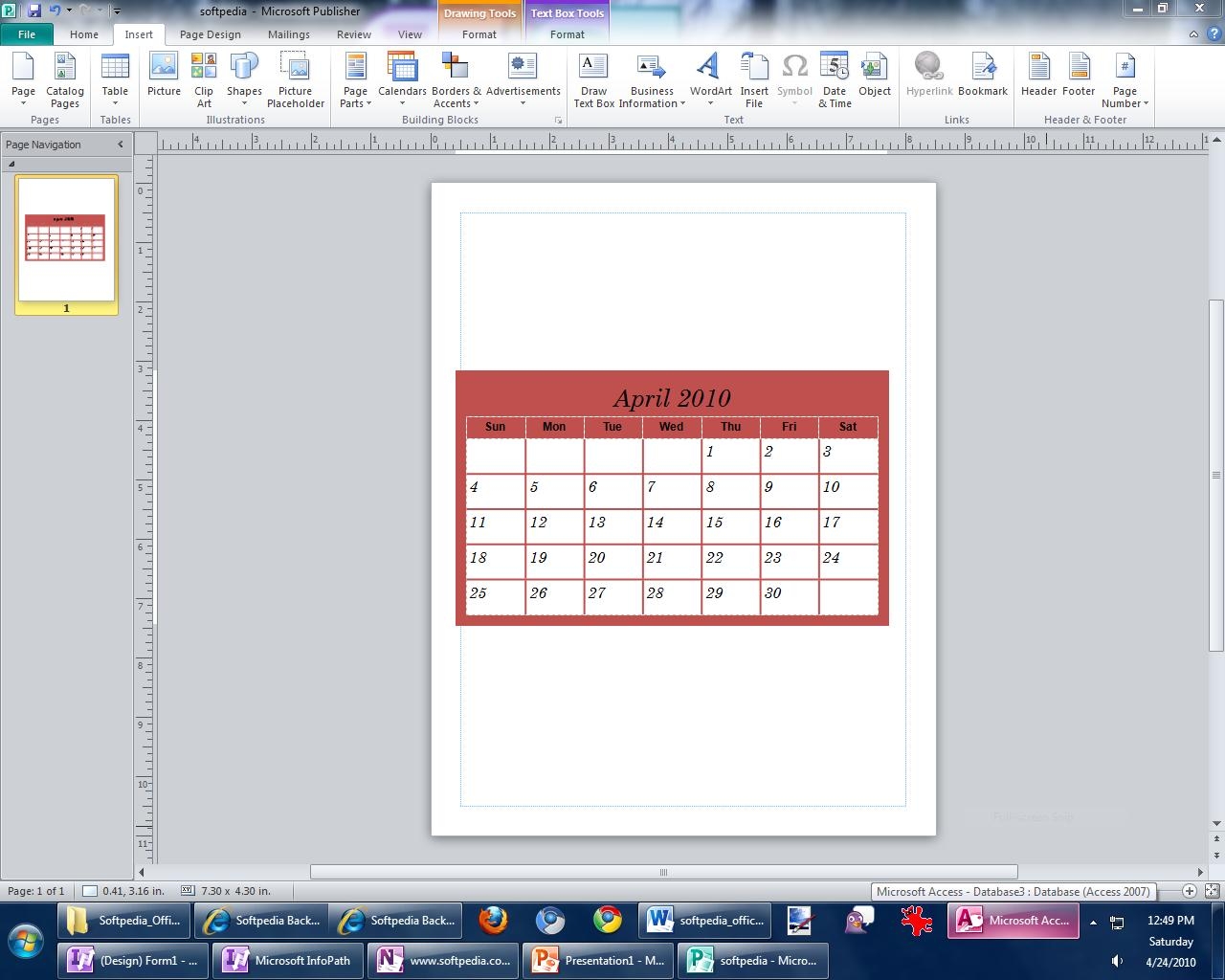Launch Firefox from the taskbar

[x=493, y=921]
